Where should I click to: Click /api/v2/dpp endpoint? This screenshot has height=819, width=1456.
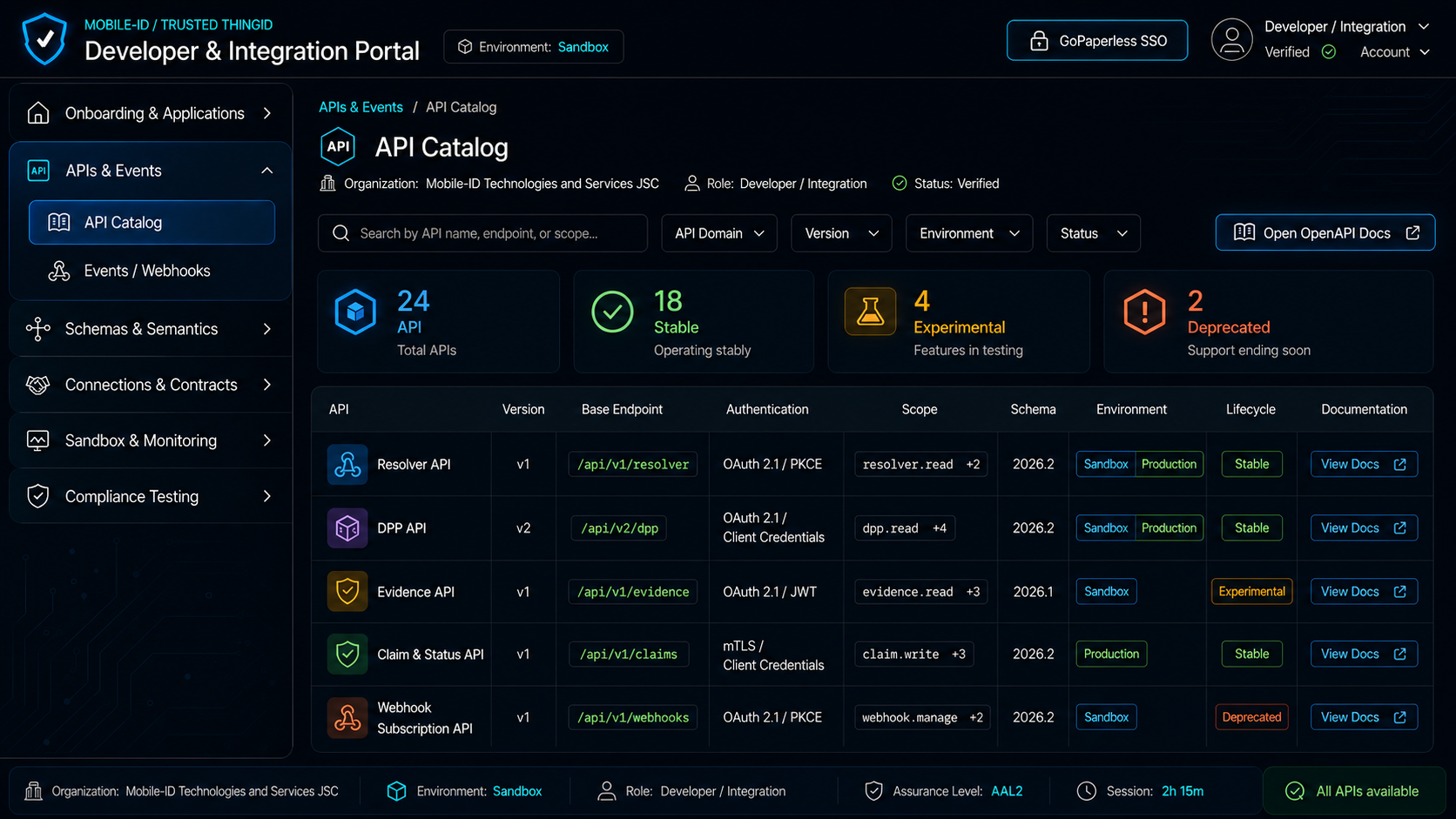coord(619,528)
